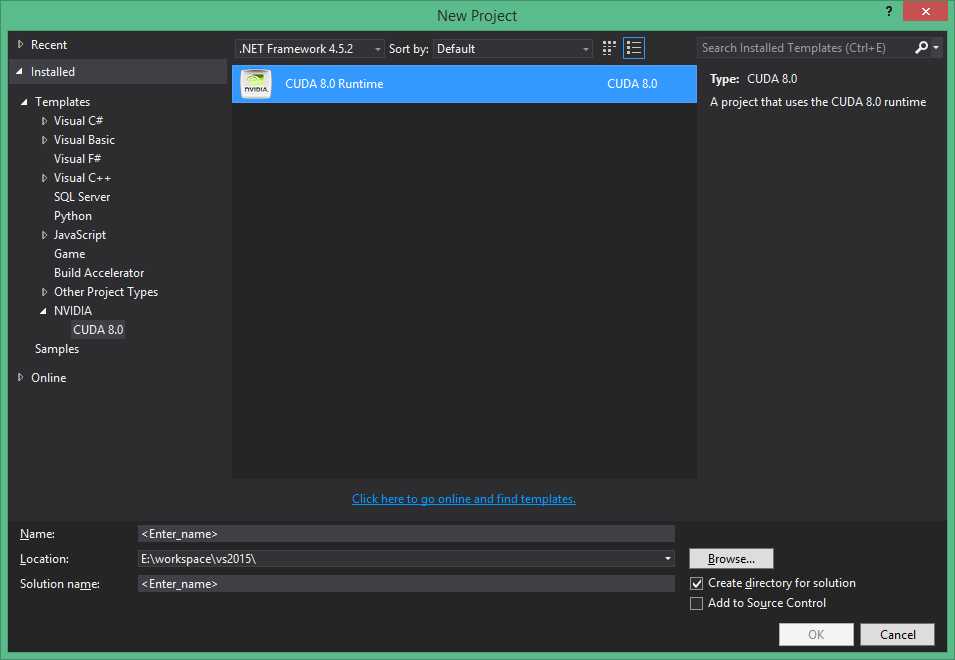The image size is (955, 660).
Task: Click the Visual C++ label
Action: tap(82, 178)
